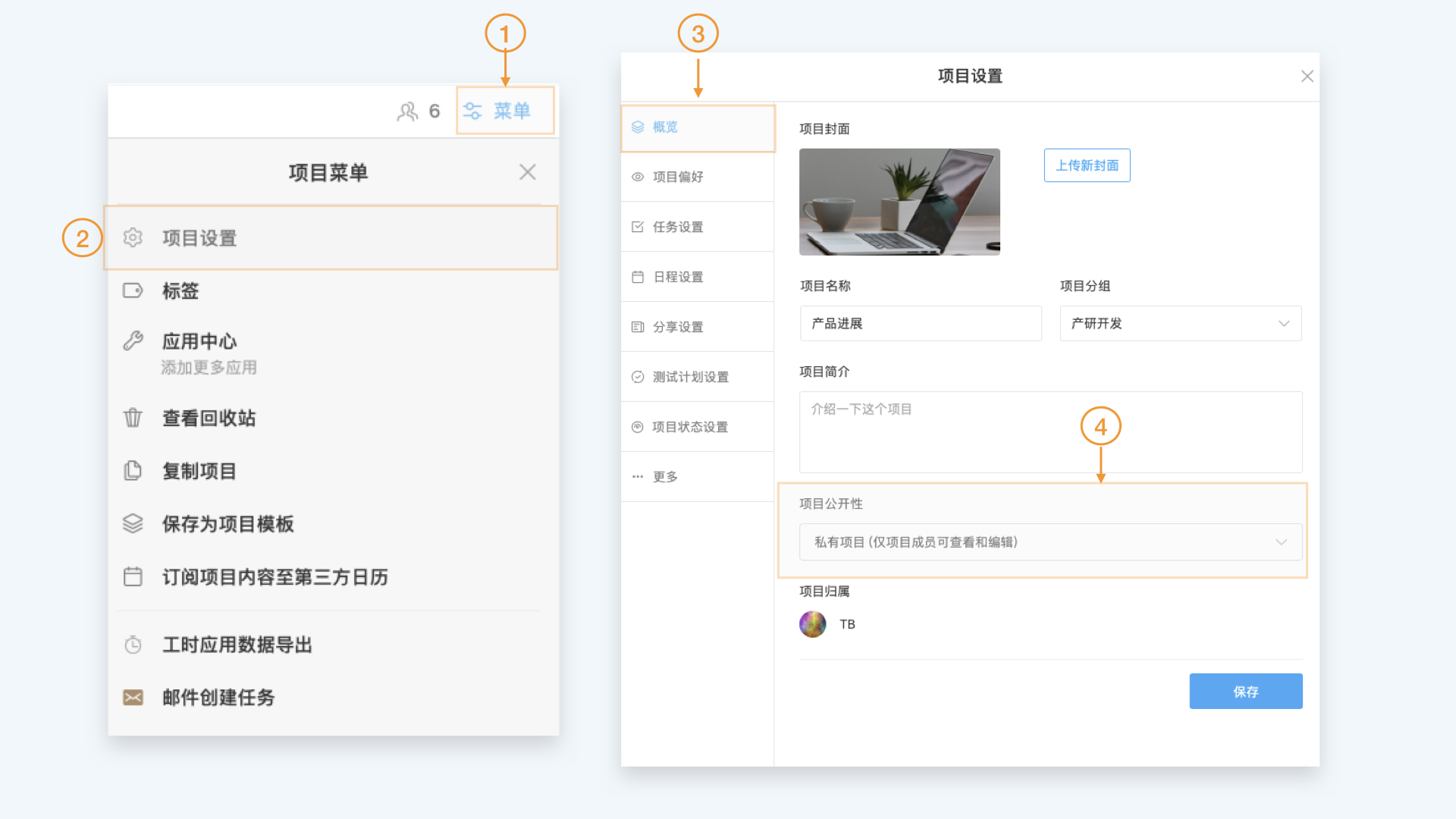Image resolution: width=1456 pixels, height=819 pixels.
Task: Click the copy icon for 复制项目
Action: (133, 471)
